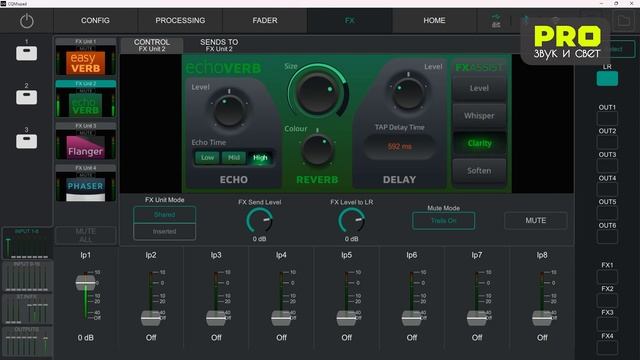This screenshot has width=640, height=360.
Task: Open CONTROL FX Unit 2 tab
Action: [152, 45]
